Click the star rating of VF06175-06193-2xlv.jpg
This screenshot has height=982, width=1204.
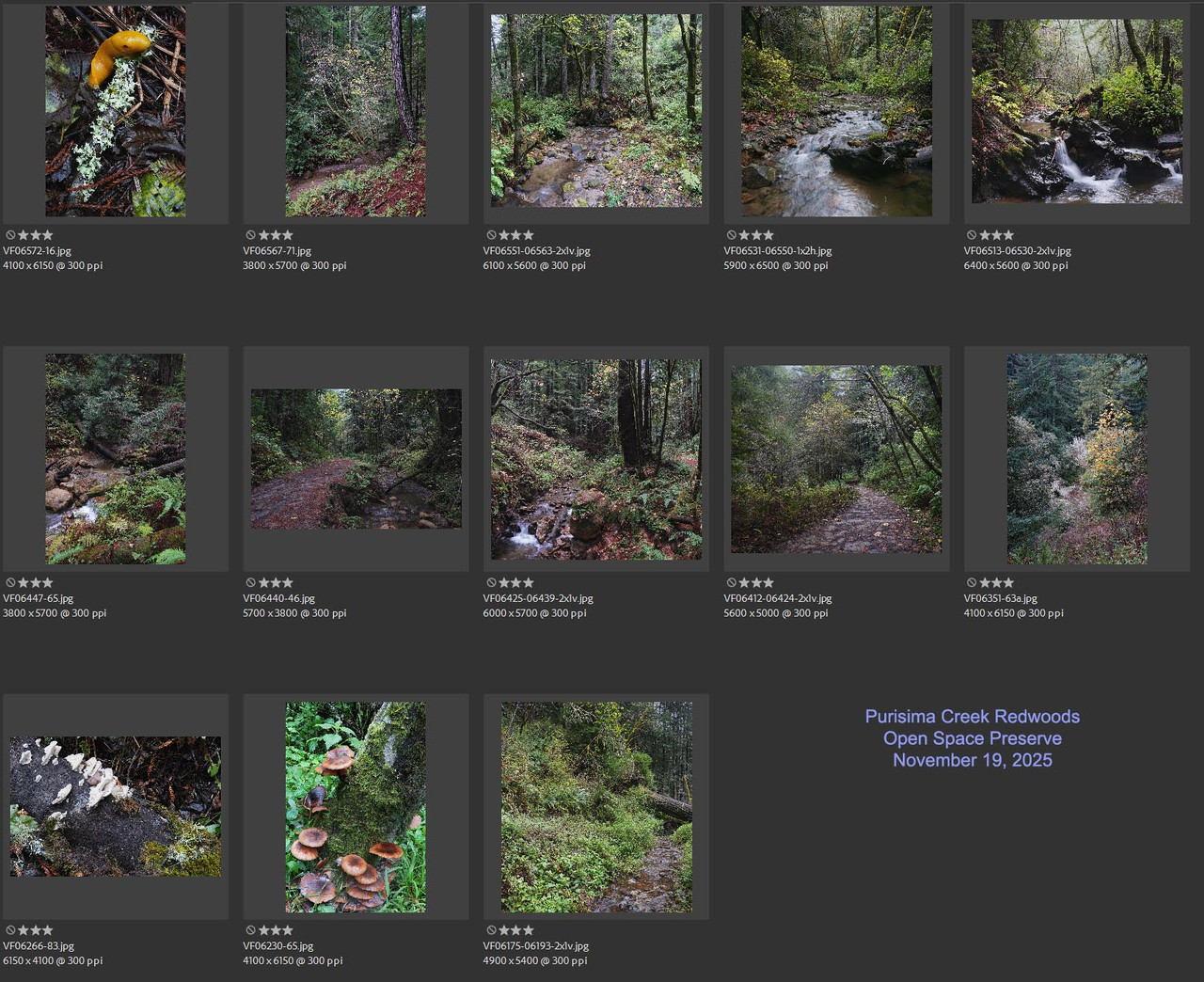point(516,930)
